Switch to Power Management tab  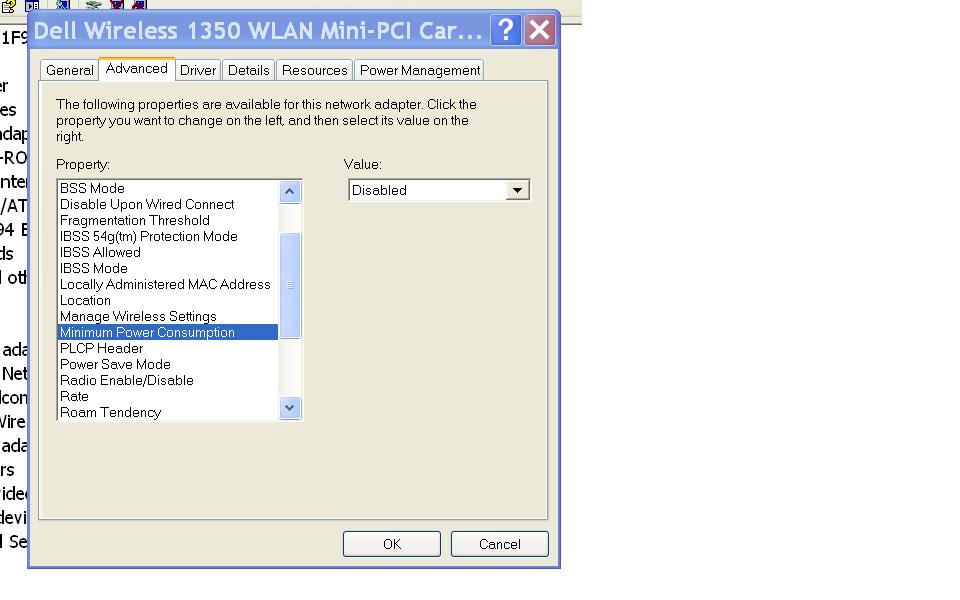pos(419,70)
